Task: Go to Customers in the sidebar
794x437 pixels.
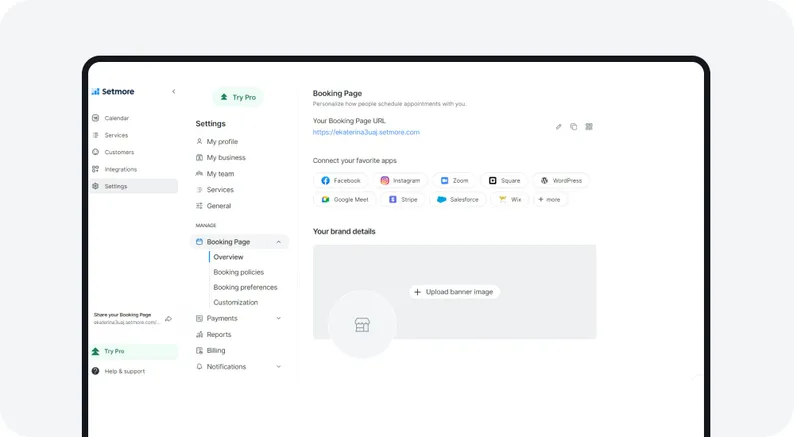Action: tap(134, 152)
